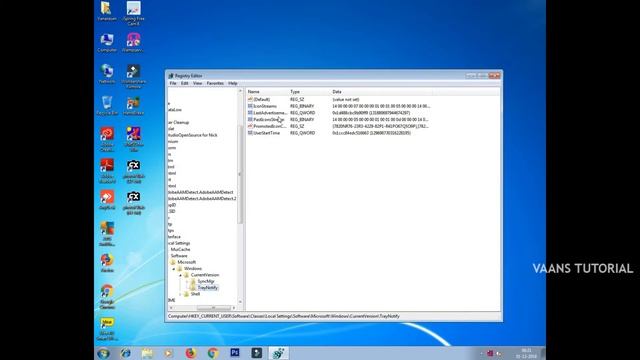The width and height of the screenshot is (640, 360).
Task: Click the TrayNotify folder icon
Action: point(193,288)
